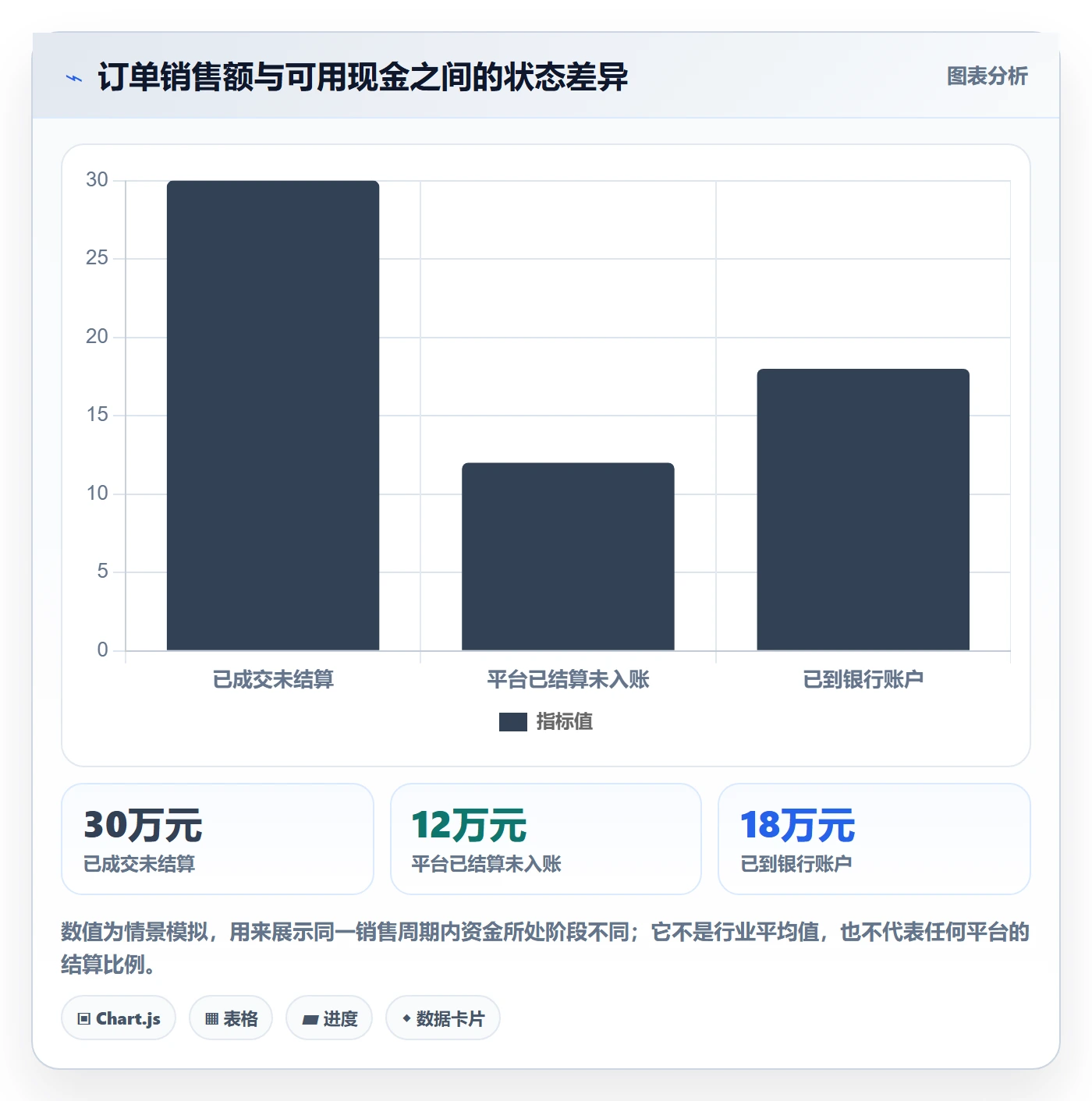Click the chart title 订单销售额与可用现金之间的状态差异
Screen dimensions: 1092x1101
pos(363,77)
